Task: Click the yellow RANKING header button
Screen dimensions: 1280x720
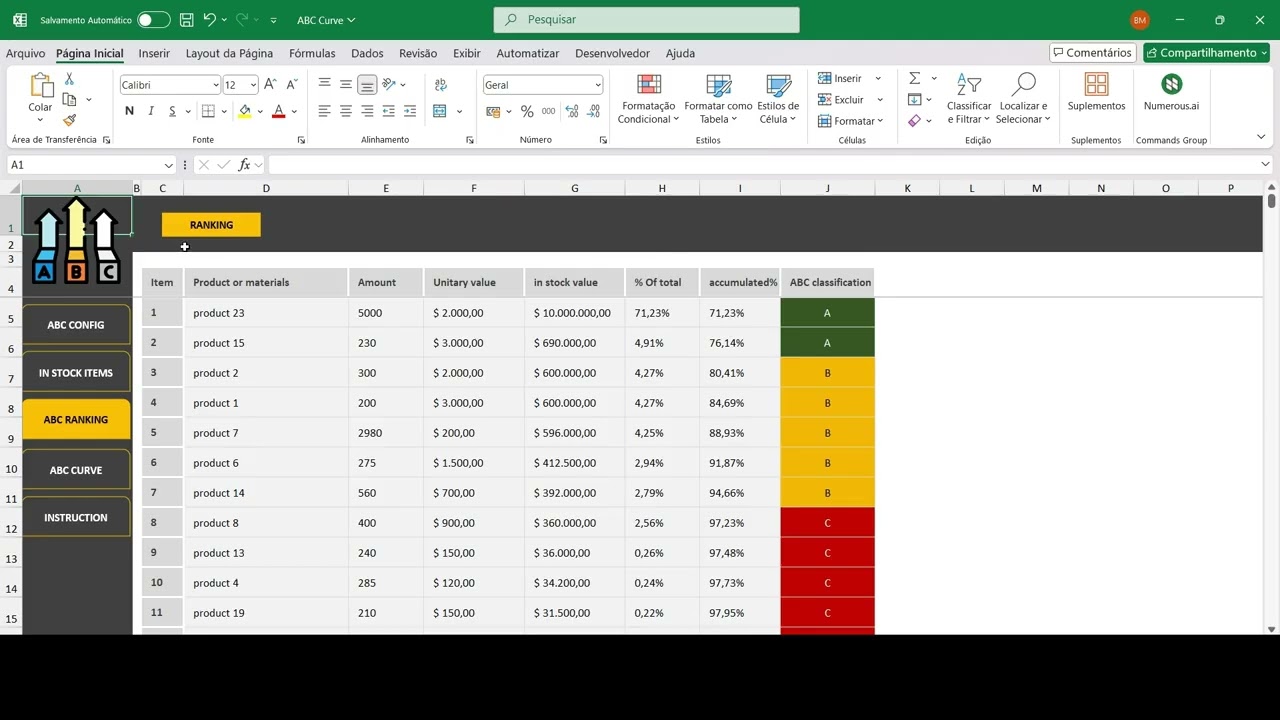Action: click(x=211, y=225)
